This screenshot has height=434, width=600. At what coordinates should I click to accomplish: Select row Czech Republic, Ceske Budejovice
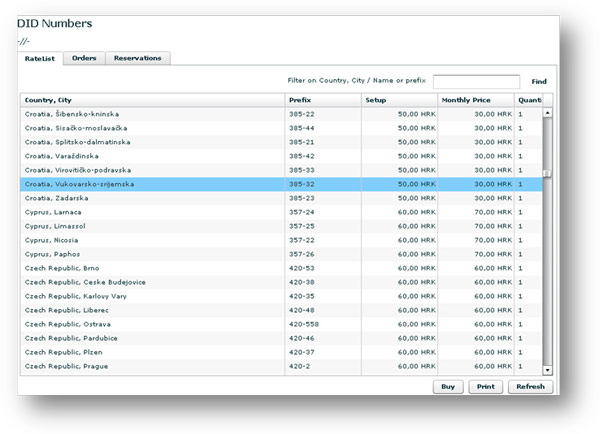(x=281, y=282)
